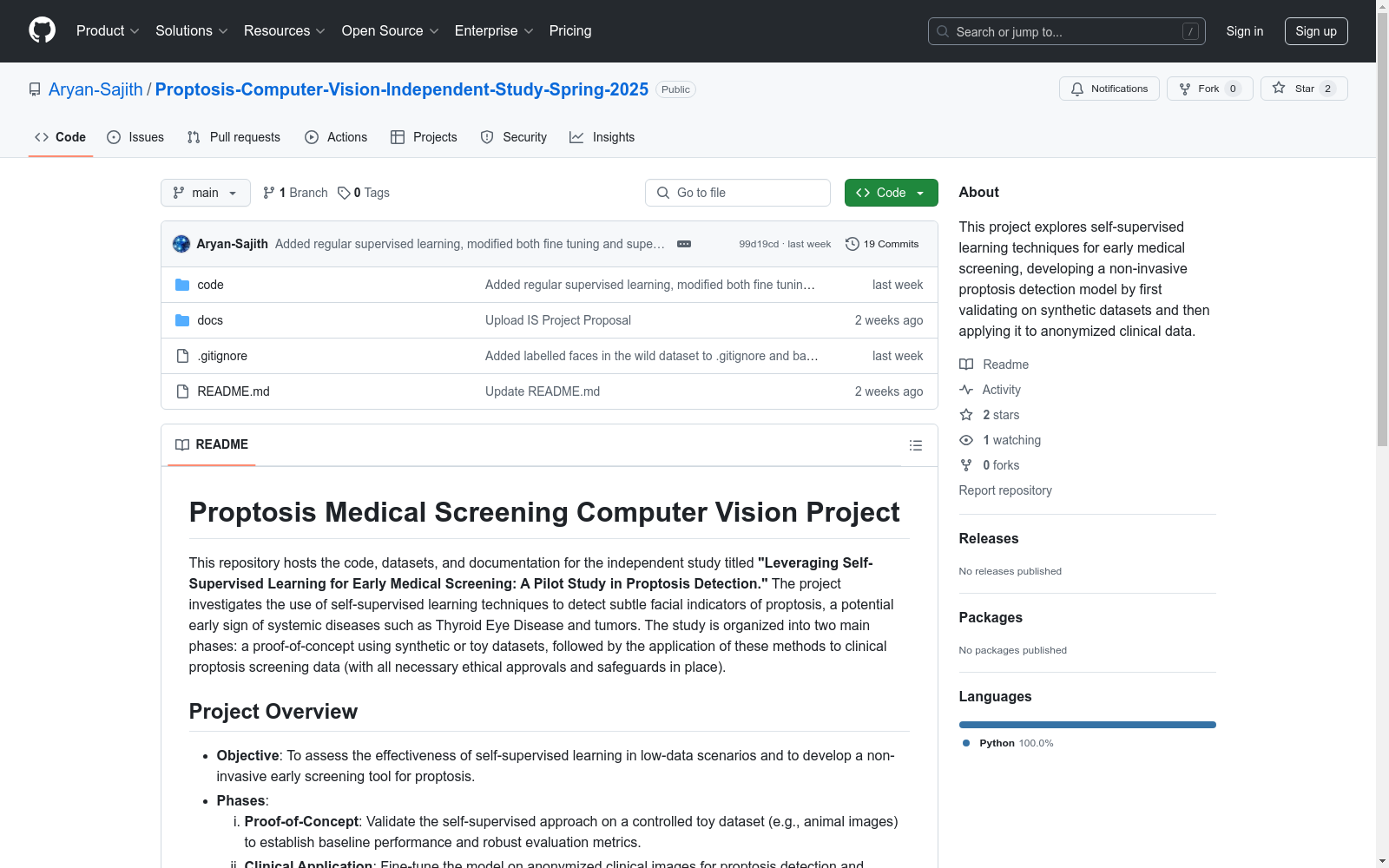Switch to the Insights tab
Image resolution: width=1389 pixels, height=868 pixels.
(602, 137)
